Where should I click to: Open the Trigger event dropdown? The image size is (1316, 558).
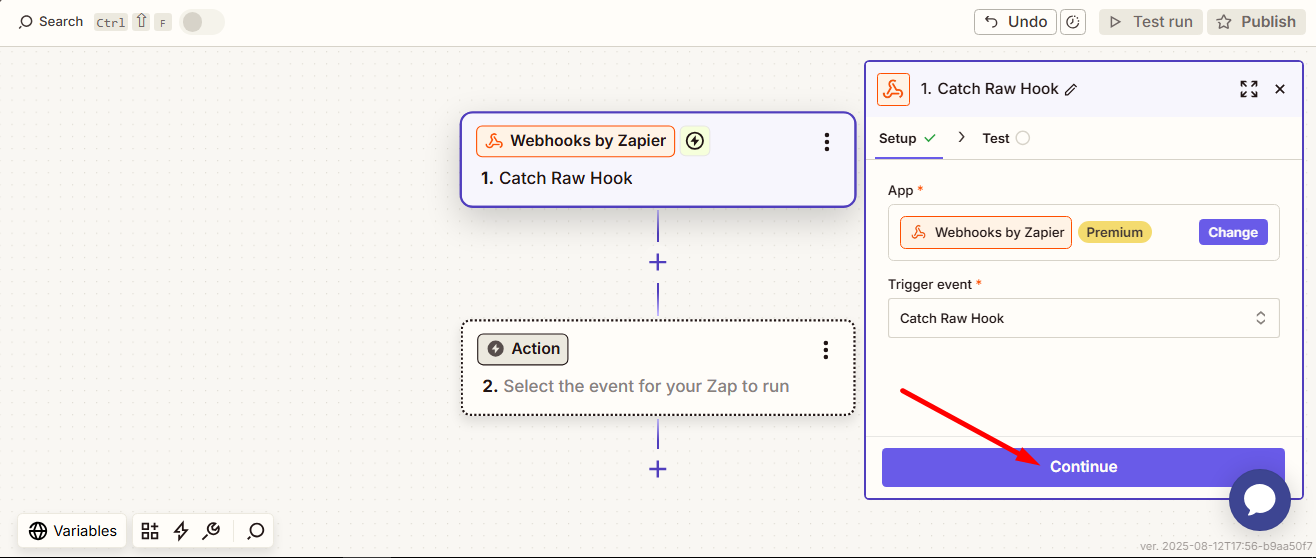[x=1084, y=318]
